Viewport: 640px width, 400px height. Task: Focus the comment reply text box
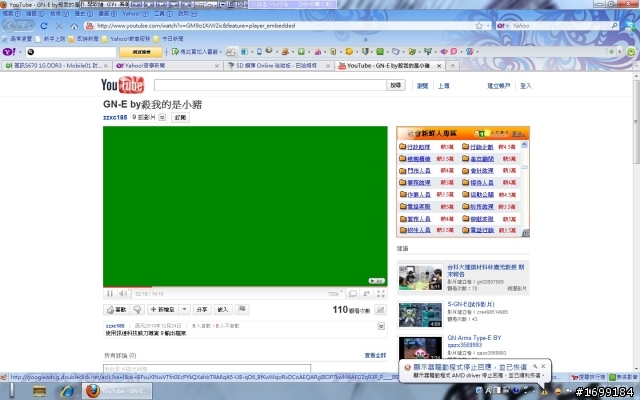pos(207,369)
